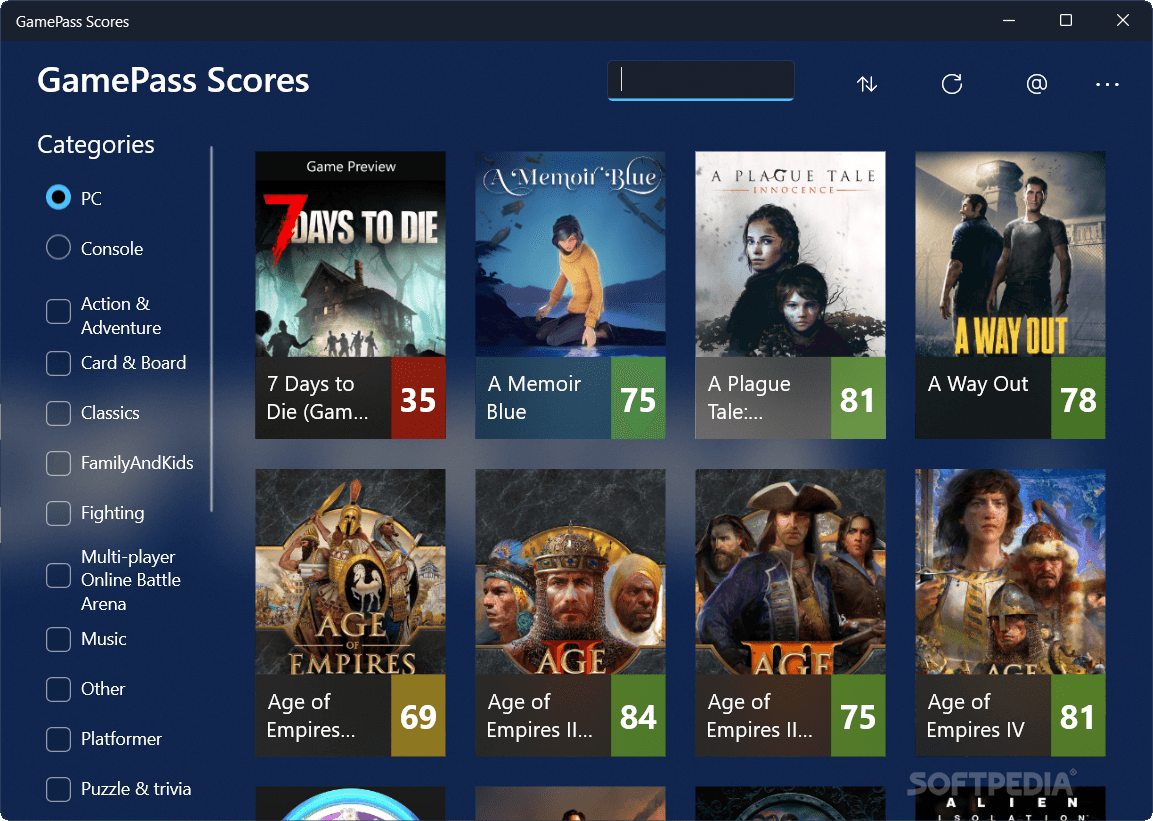This screenshot has width=1153, height=821.
Task: Click the yellow 69 score badge
Action: 418,716
